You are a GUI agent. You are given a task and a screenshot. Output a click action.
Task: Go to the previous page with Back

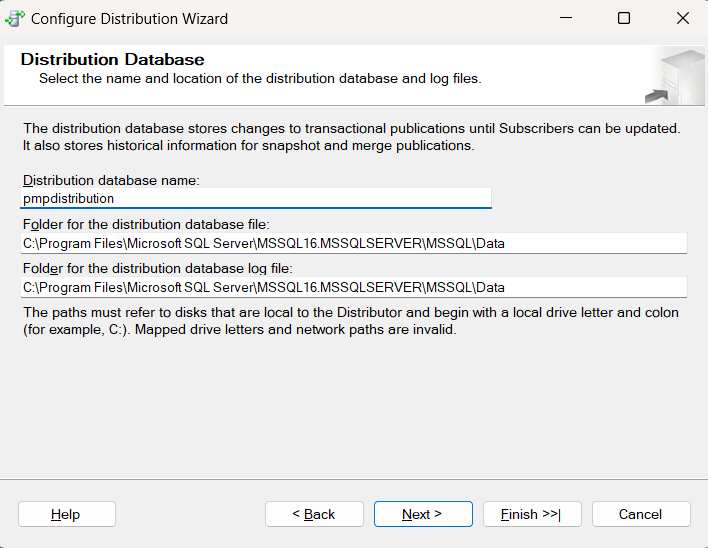pyautogui.click(x=314, y=514)
